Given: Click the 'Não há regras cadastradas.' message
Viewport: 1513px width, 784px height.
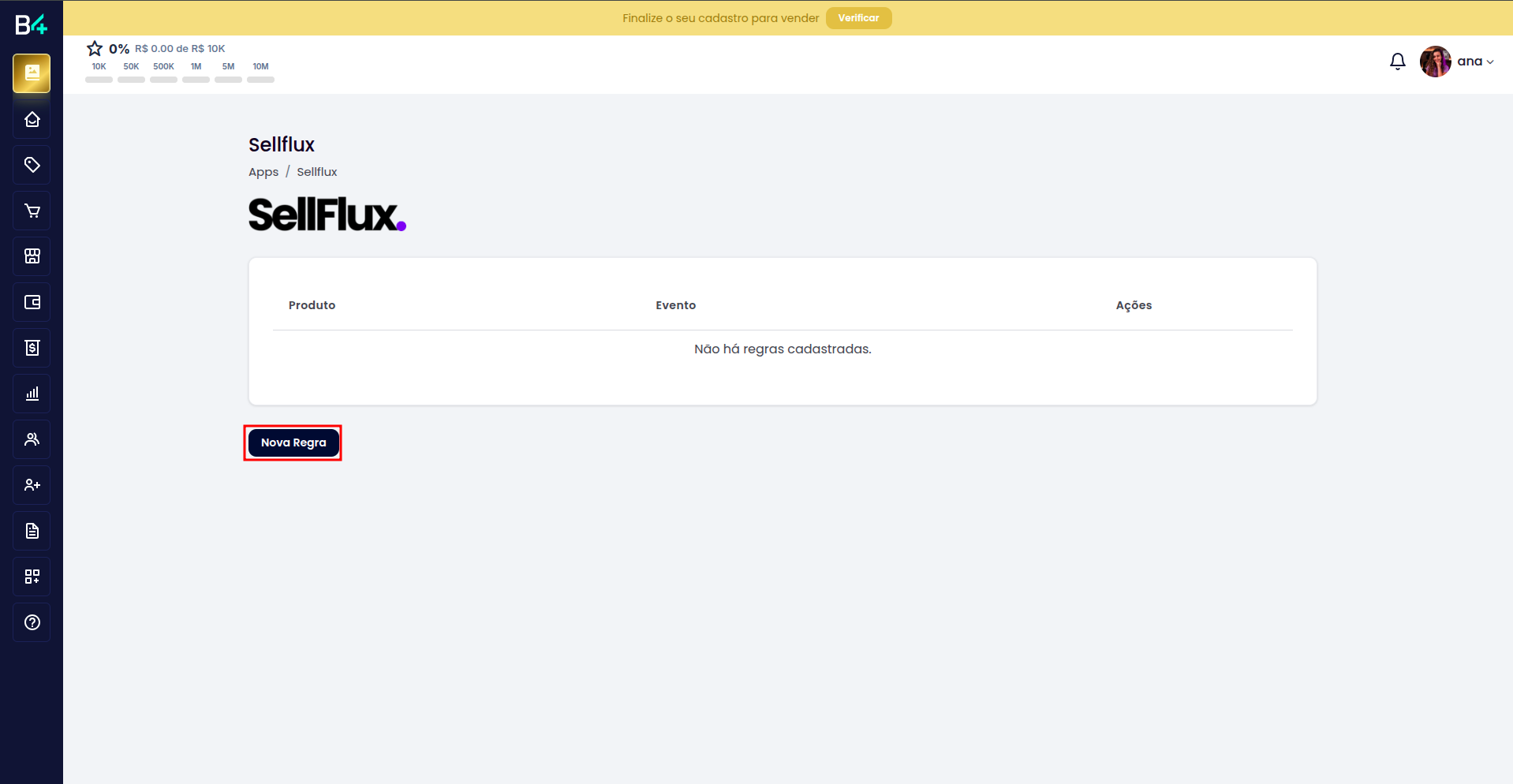Looking at the screenshot, I should coord(783,349).
